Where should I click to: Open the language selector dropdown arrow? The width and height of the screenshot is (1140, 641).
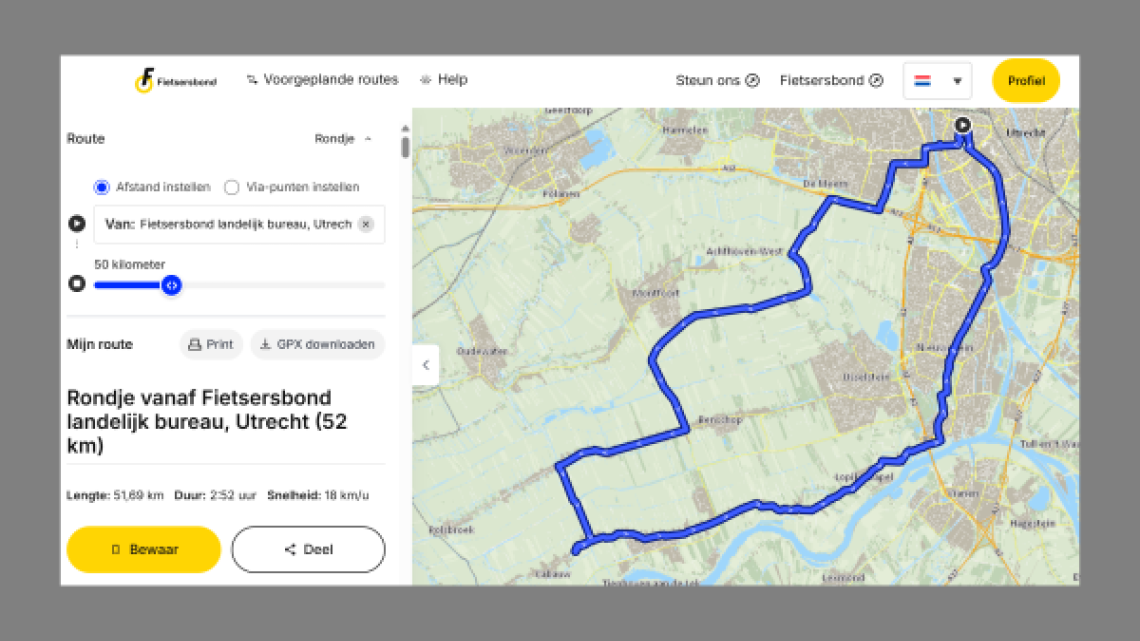[957, 81]
